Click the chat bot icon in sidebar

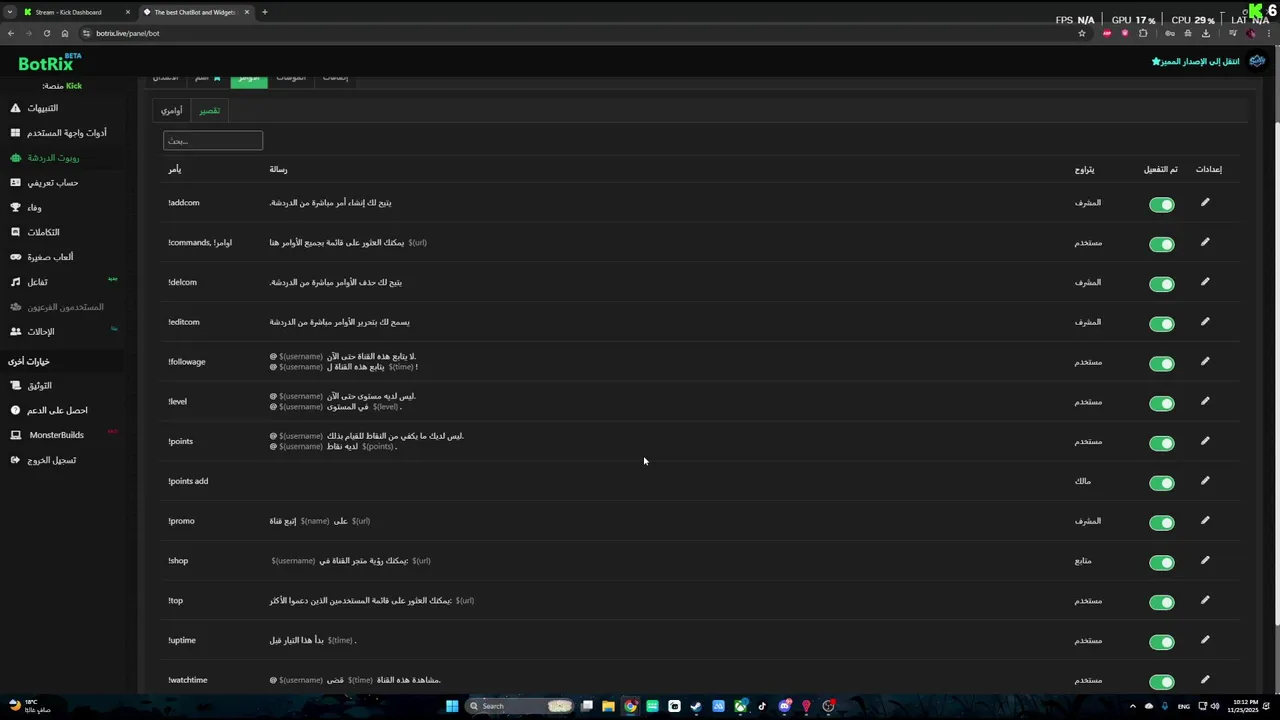tap(15, 158)
